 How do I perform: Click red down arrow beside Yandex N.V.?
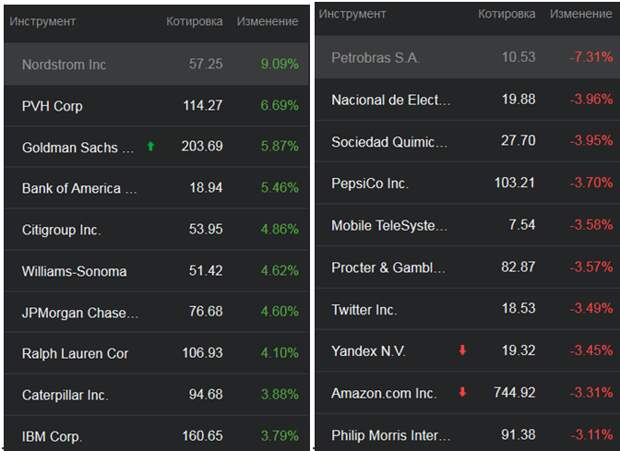coord(462,350)
